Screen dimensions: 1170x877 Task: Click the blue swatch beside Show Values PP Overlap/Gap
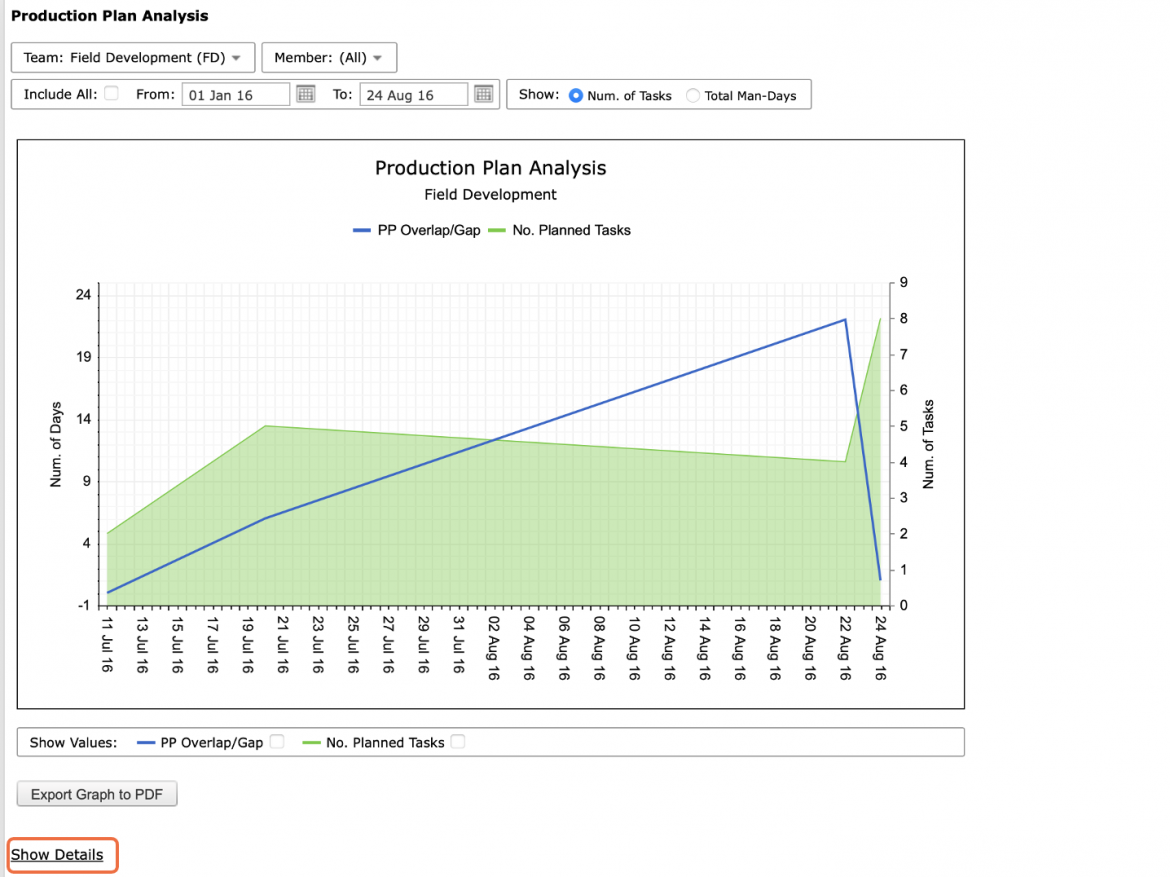pos(146,743)
